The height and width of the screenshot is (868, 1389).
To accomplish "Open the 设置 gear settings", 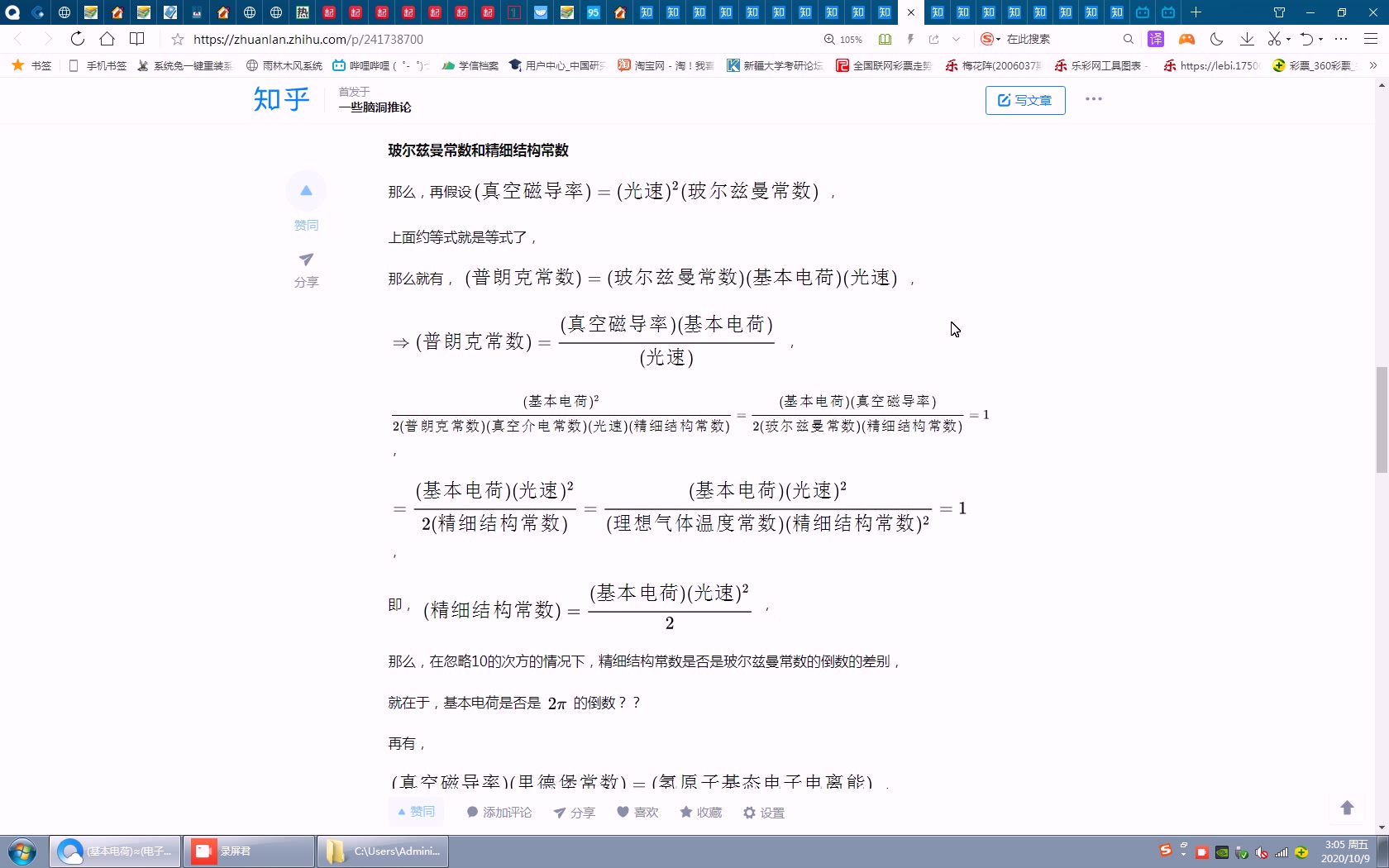I will 763,813.
